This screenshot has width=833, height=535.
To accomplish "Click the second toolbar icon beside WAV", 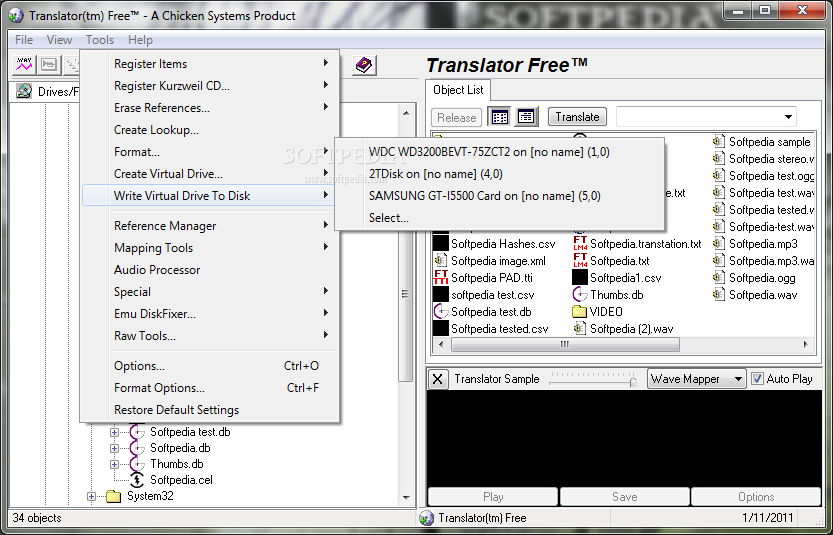I will tap(49, 65).
